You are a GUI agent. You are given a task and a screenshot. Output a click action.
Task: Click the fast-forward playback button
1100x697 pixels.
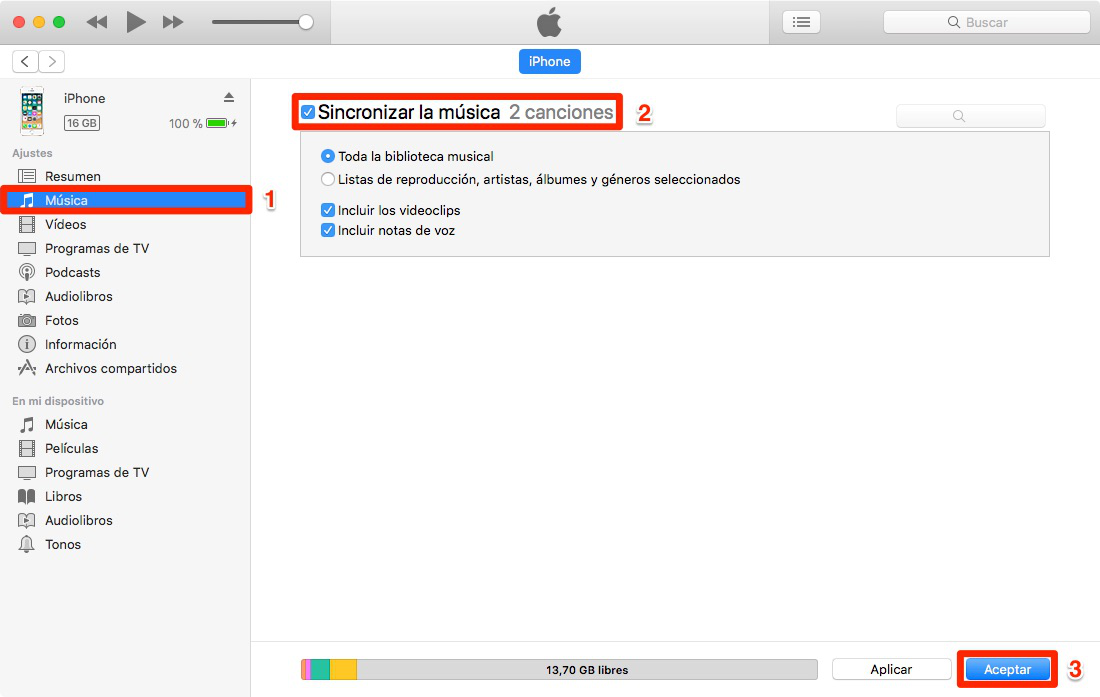pyautogui.click(x=173, y=22)
